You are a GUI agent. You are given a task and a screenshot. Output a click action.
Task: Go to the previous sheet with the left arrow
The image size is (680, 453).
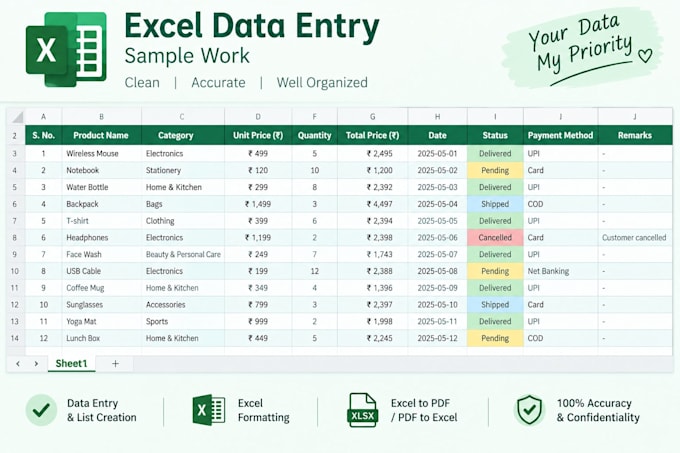click(x=18, y=364)
